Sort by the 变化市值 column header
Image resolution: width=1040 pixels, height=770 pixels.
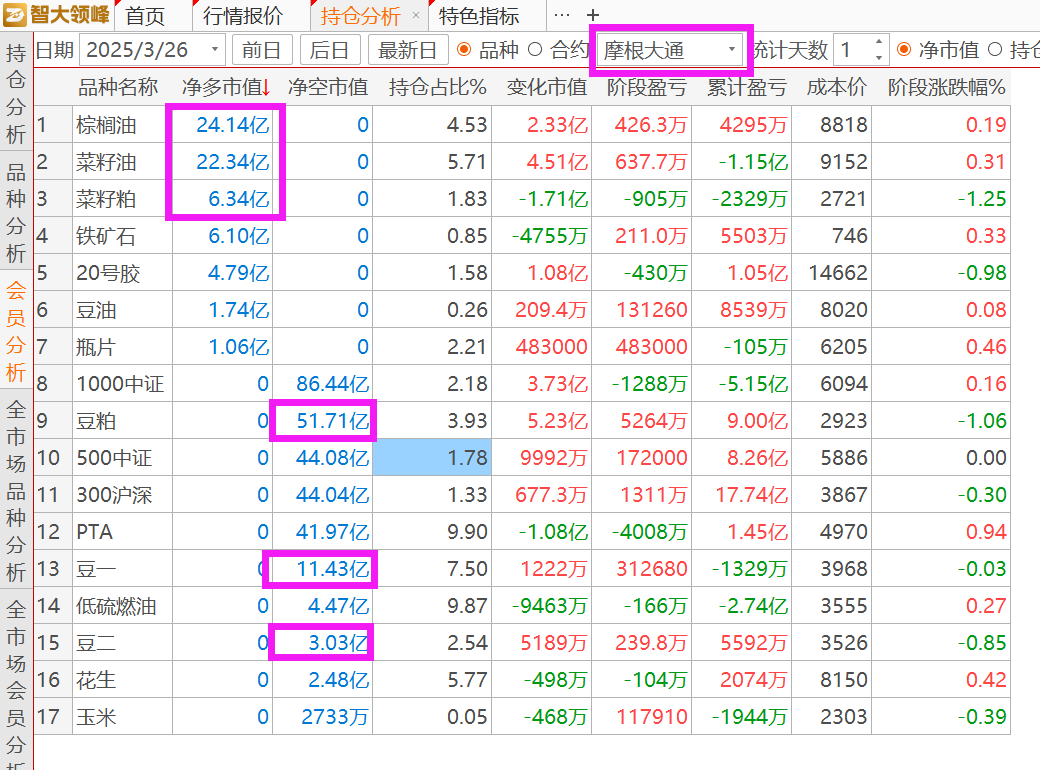547,87
